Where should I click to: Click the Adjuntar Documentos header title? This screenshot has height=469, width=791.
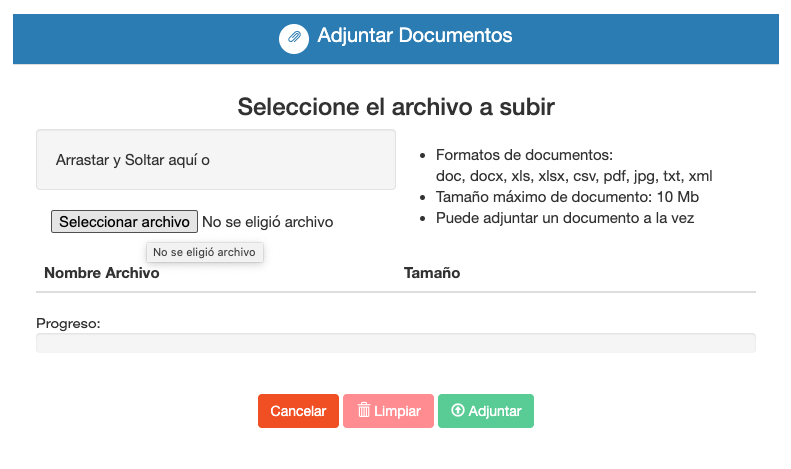point(415,35)
